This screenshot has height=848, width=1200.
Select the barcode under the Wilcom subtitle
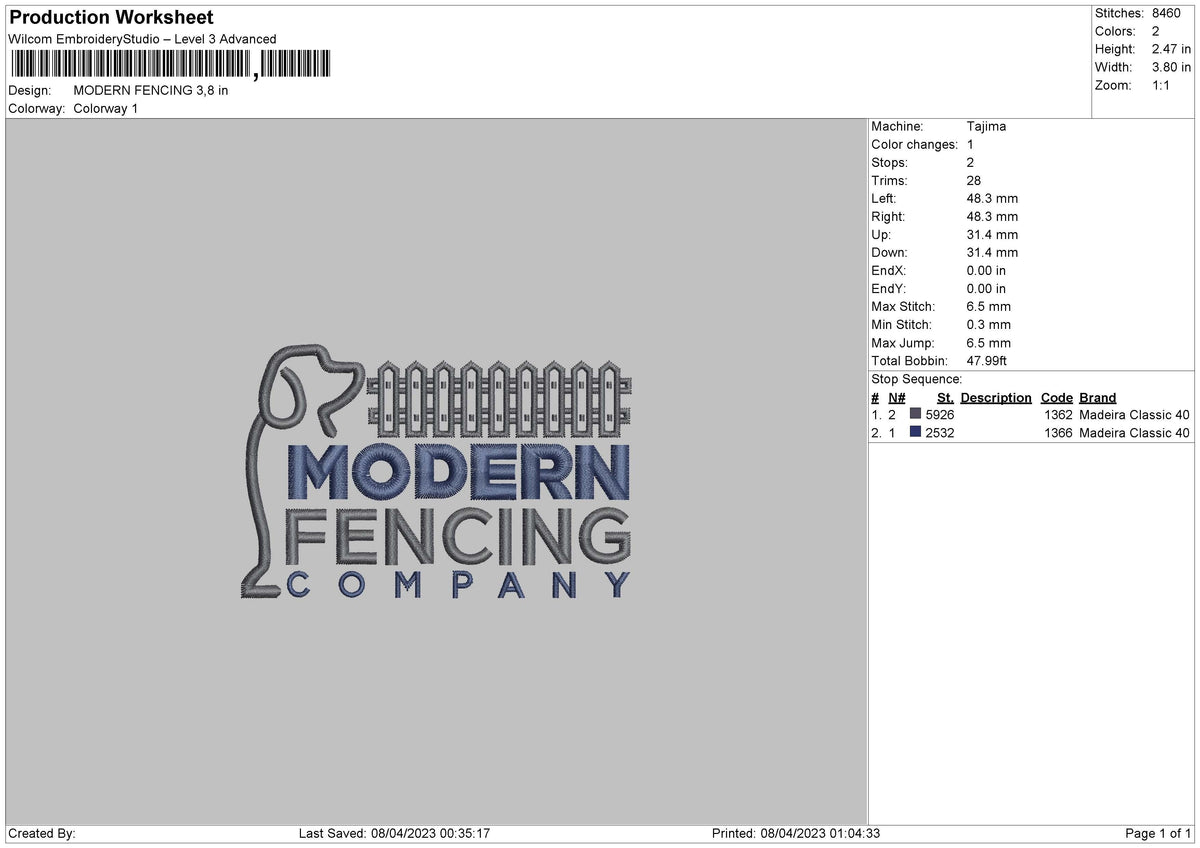pyautogui.click(x=169, y=66)
